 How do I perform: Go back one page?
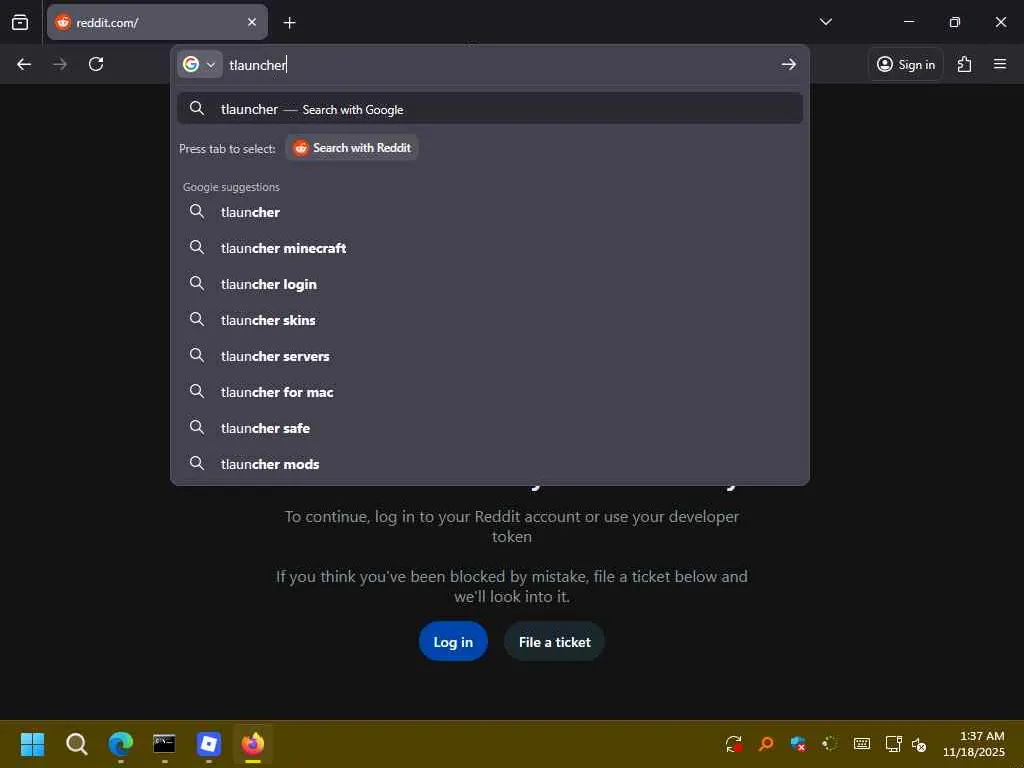[24, 64]
